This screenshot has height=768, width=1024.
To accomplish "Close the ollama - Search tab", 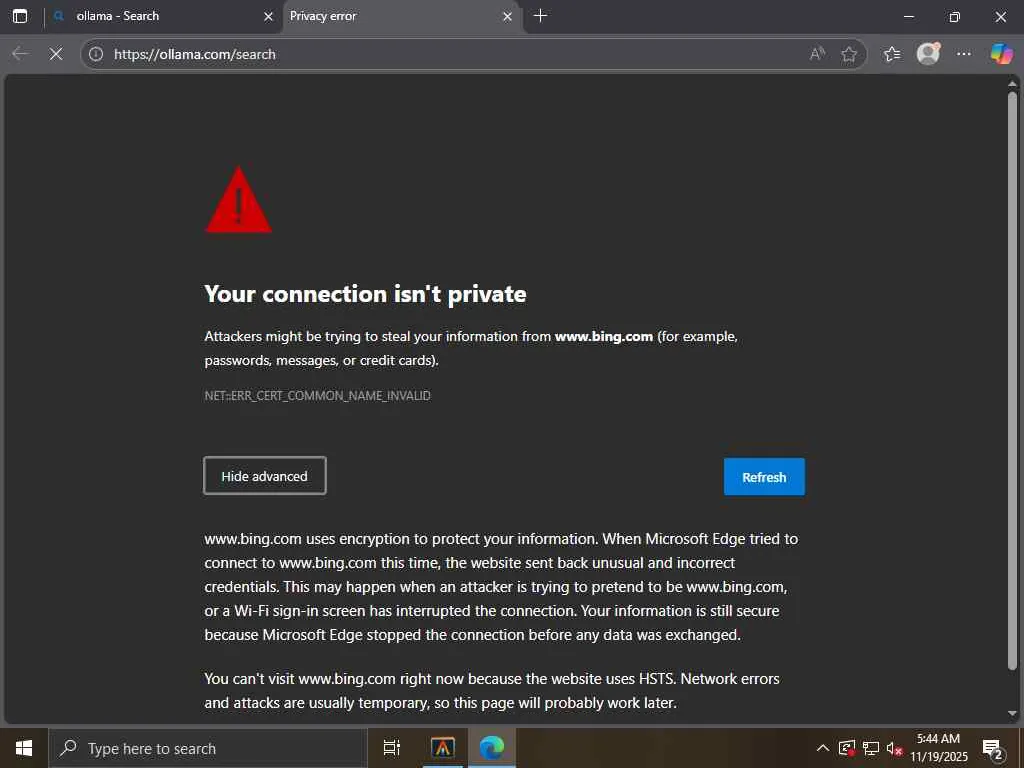I will point(268,16).
